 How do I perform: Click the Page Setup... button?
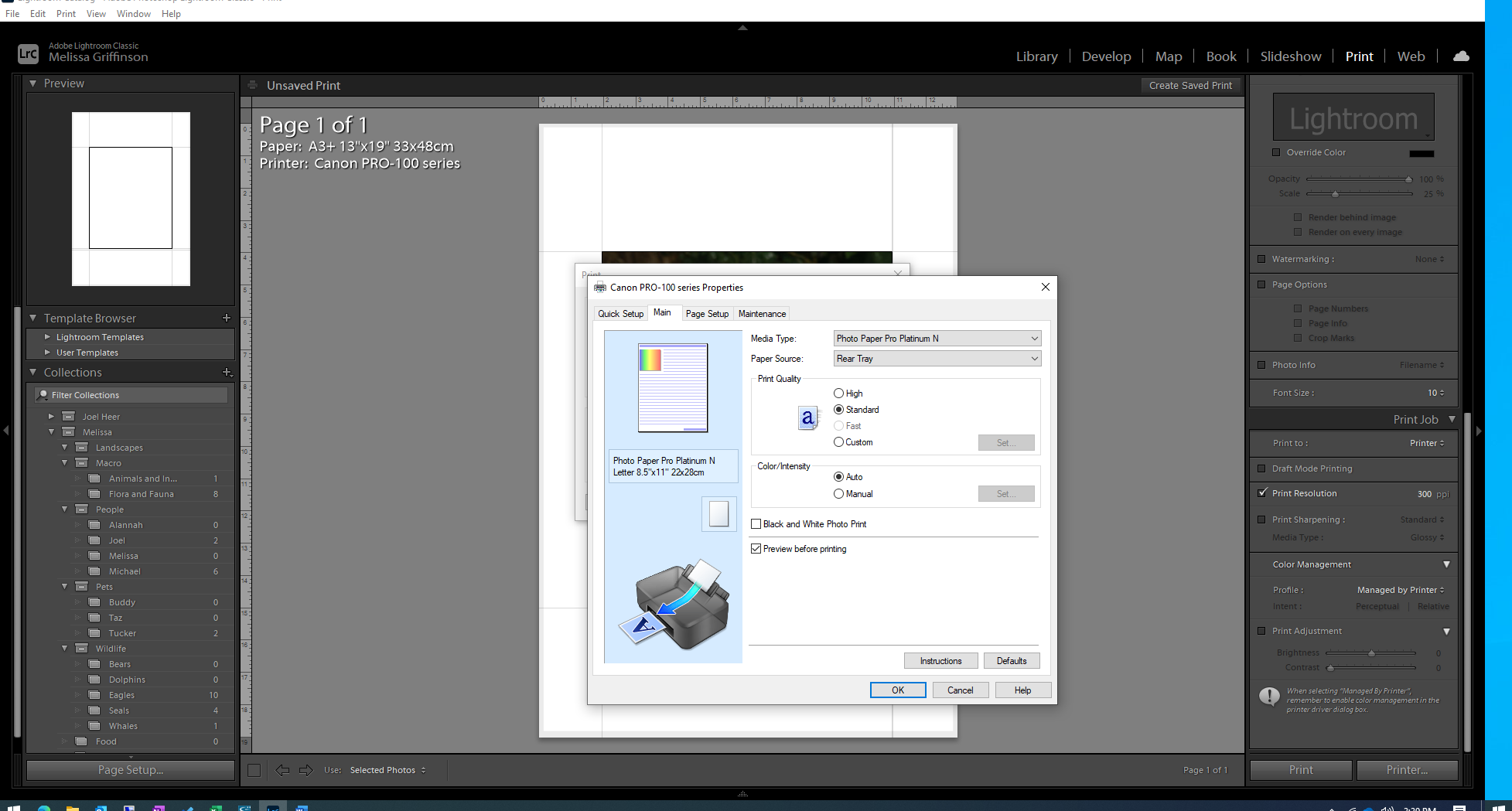click(131, 770)
